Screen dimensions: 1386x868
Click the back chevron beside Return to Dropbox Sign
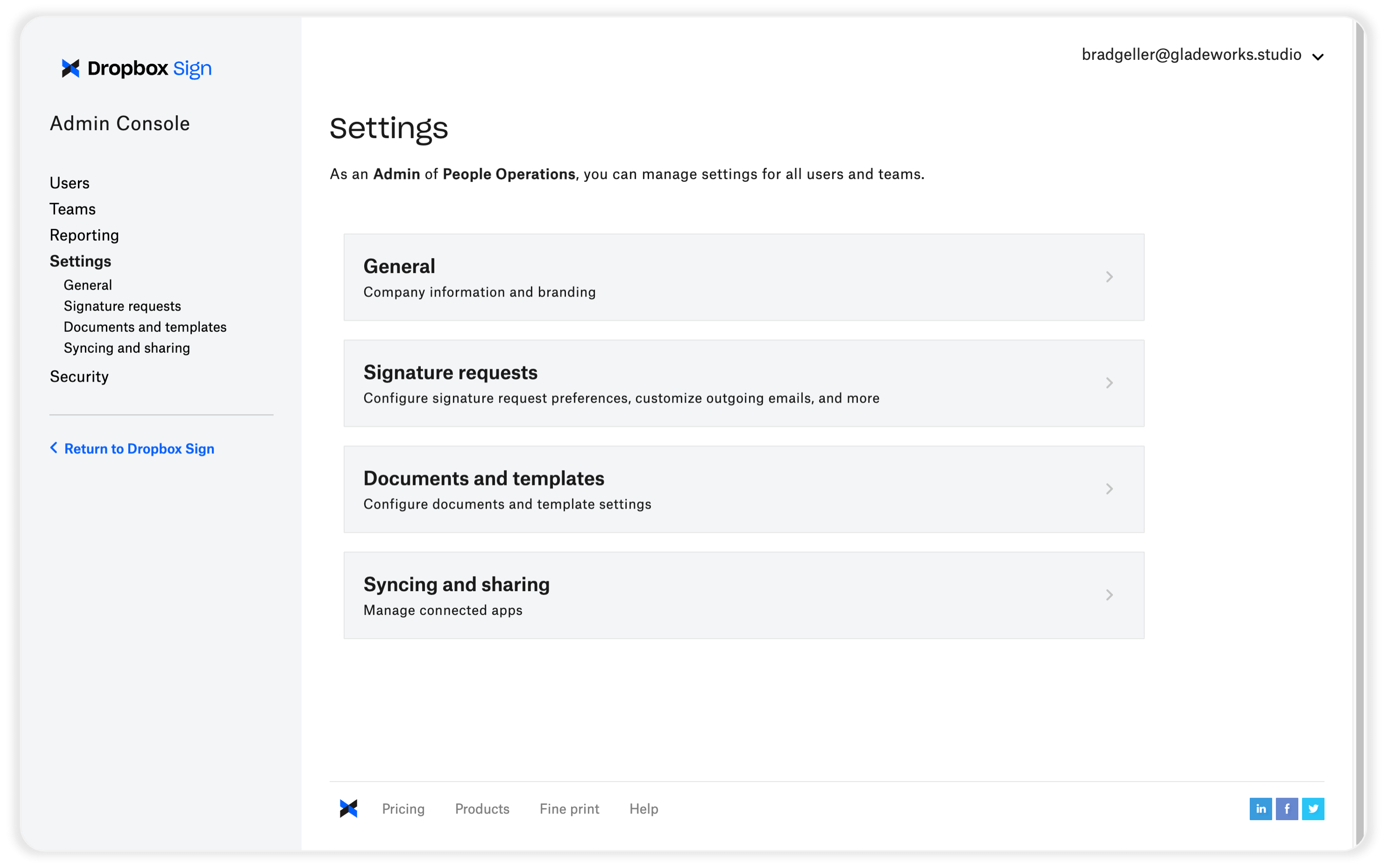tap(54, 448)
